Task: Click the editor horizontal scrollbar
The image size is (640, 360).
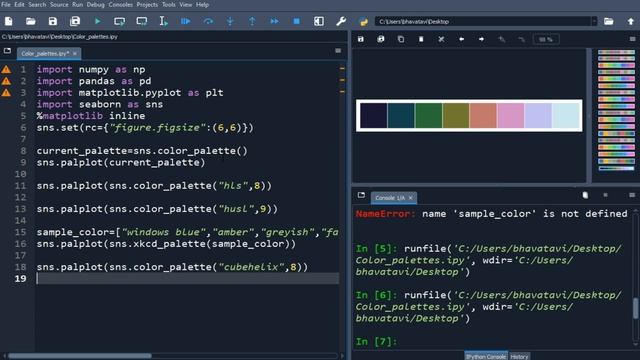Action: [80, 356]
